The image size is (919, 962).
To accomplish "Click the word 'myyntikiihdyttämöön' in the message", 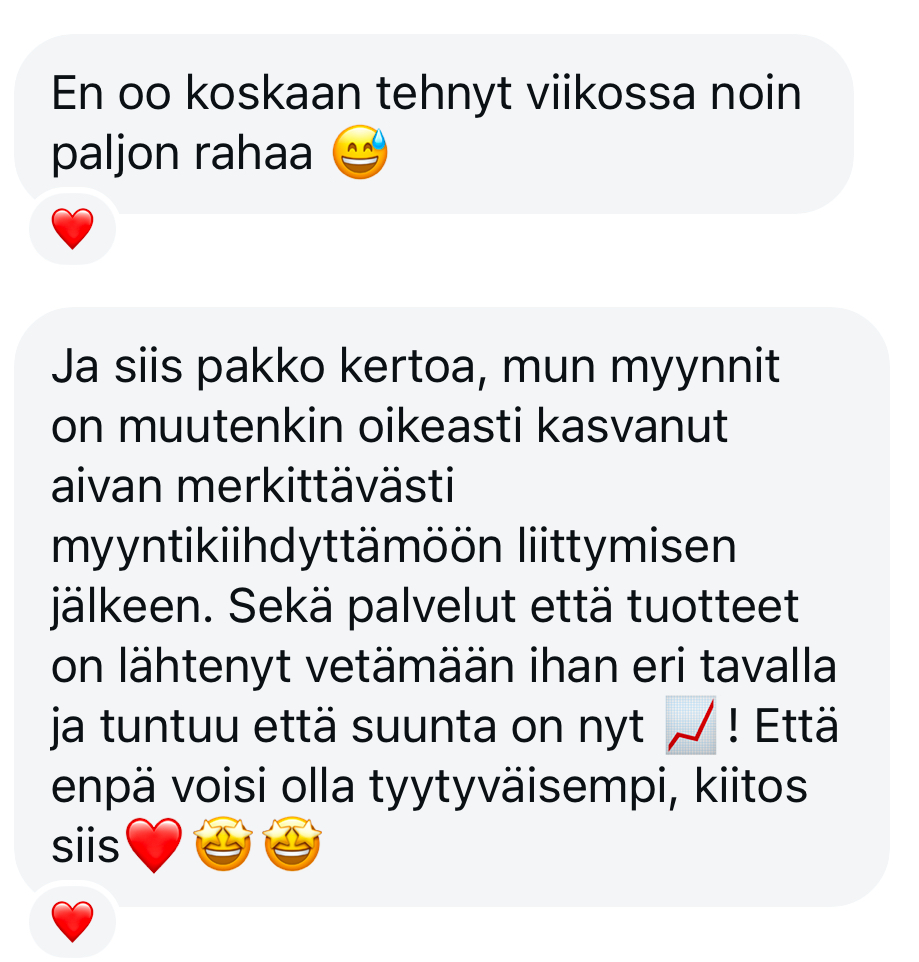I will point(277,547).
